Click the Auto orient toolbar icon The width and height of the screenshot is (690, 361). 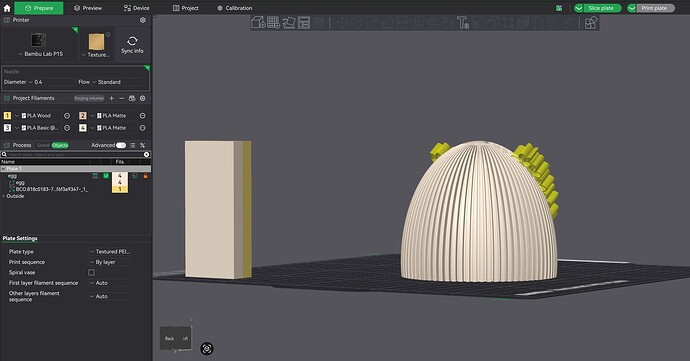[289, 22]
